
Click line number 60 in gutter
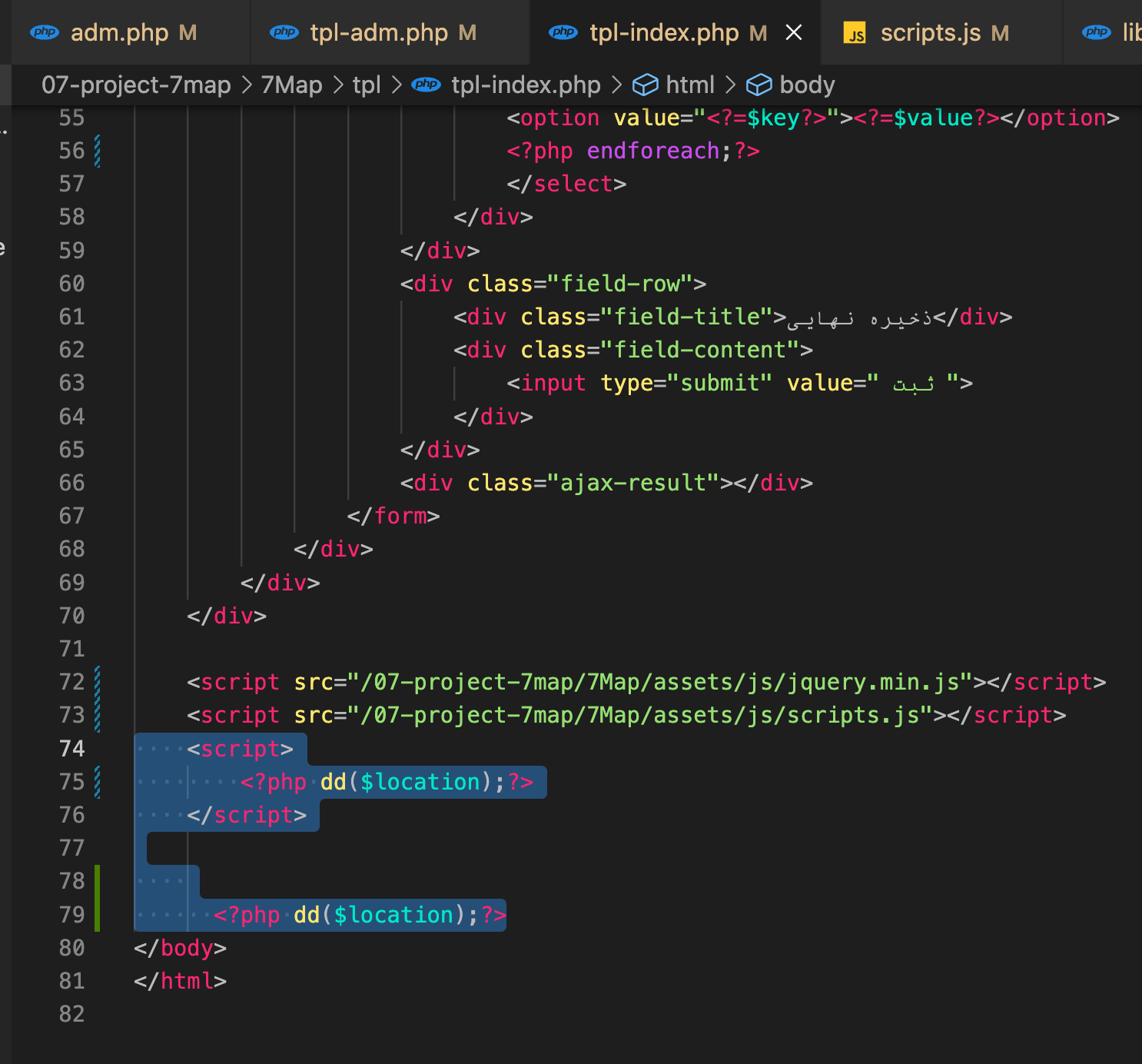[71, 284]
